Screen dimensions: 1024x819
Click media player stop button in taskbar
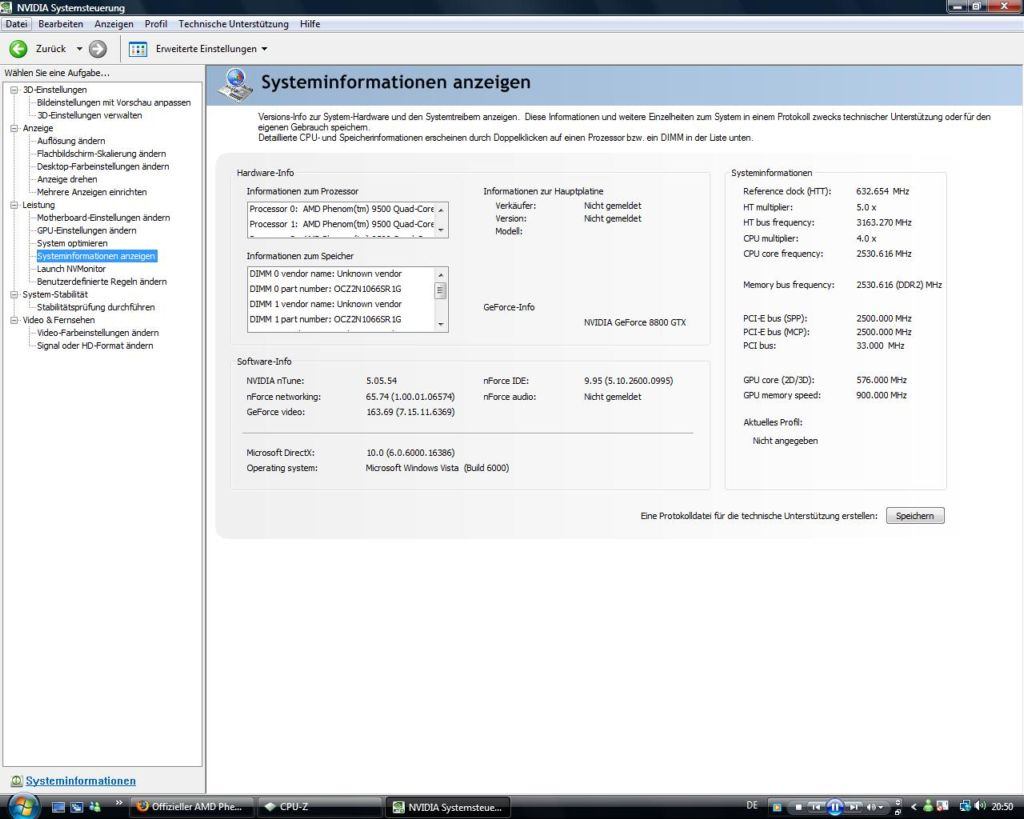click(797, 808)
